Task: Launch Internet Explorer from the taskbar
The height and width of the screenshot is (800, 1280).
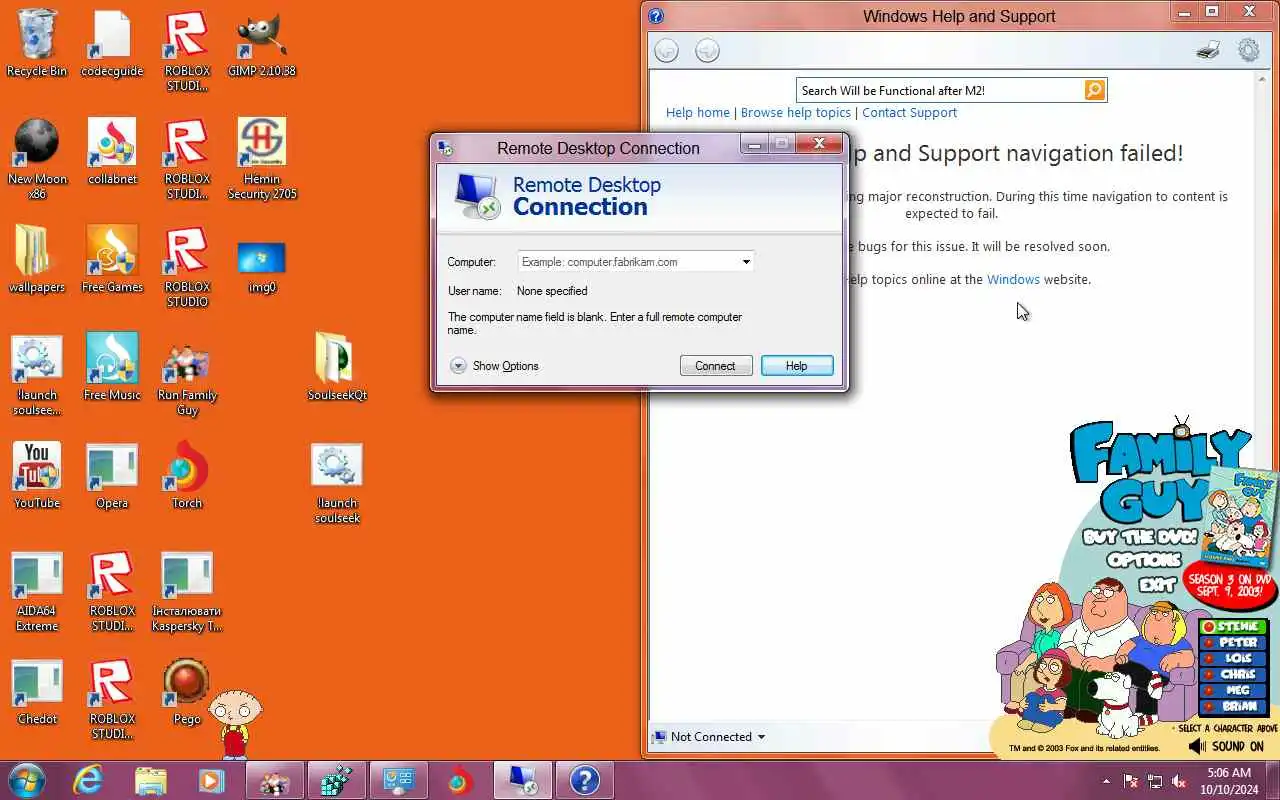Action: point(88,780)
